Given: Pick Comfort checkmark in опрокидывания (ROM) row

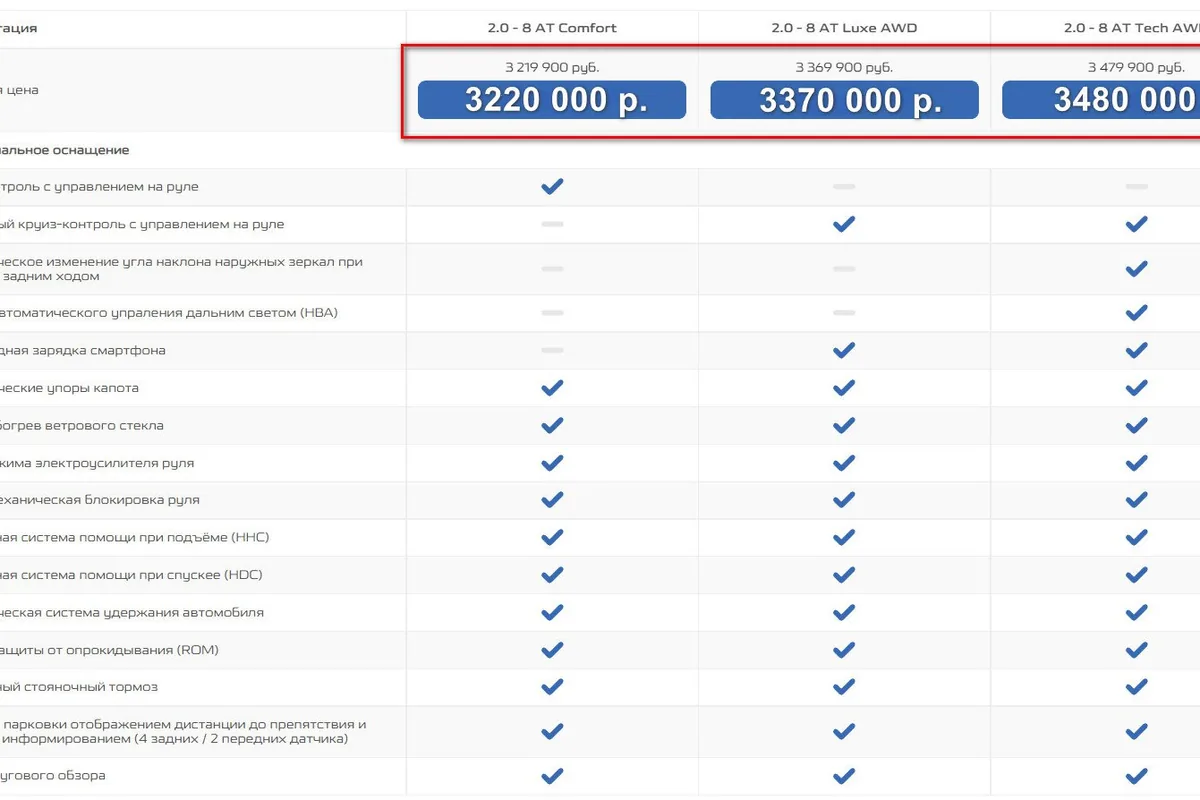Looking at the screenshot, I should tap(552, 650).
